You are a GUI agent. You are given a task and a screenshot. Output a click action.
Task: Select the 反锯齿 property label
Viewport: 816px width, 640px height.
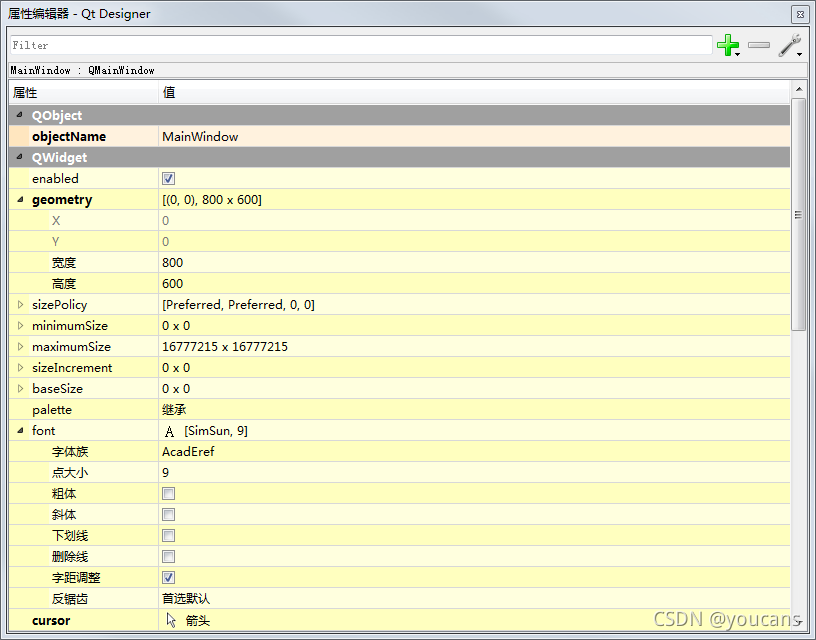click(x=69, y=599)
